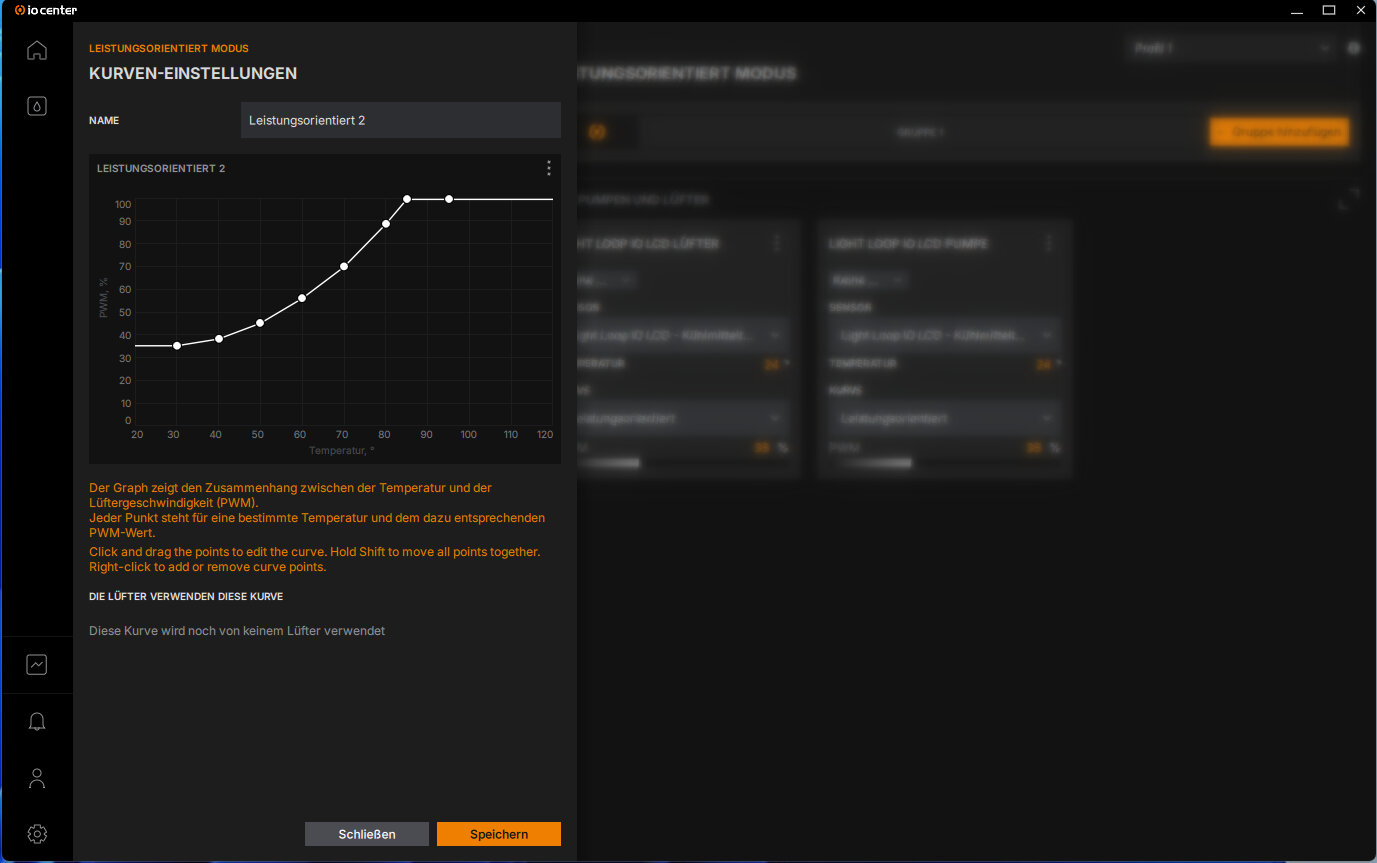Screen dimensions: 1377x863
Task: Click the temperature axis value 120
Action: point(545,435)
